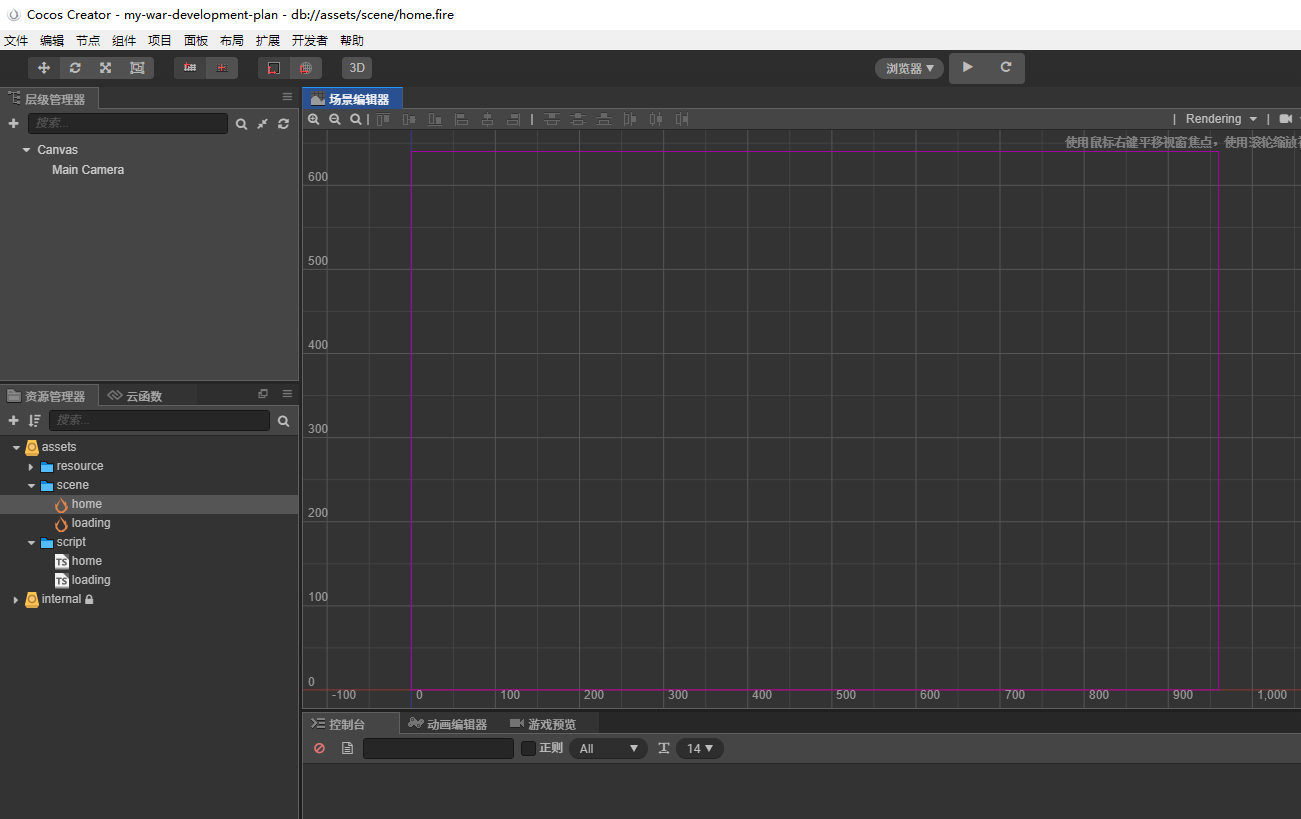Click the align bottom icon
This screenshot has height=819, width=1301.
coord(435,119)
